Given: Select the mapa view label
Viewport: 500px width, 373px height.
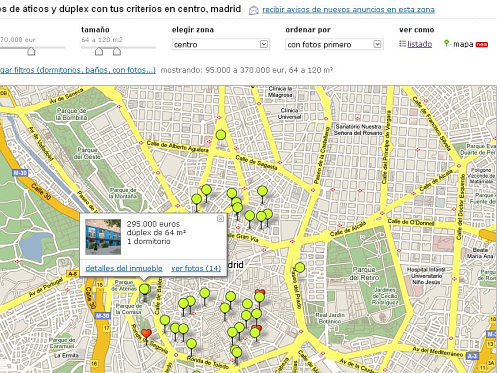Looking at the screenshot, I should click(x=463, y=44).
